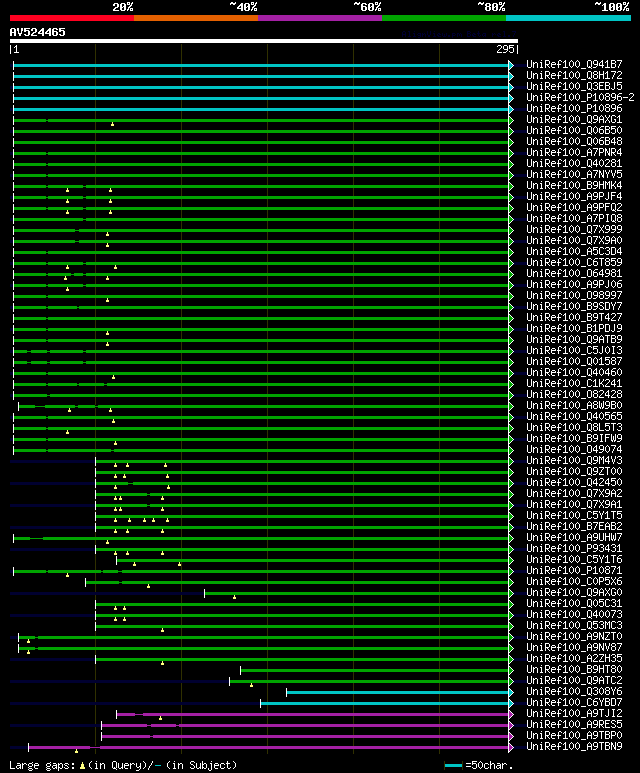This screenshot has width=640, height=773.
Task: Click the UniRef100_Q9AXG0 label
Action: coord(574,593)
